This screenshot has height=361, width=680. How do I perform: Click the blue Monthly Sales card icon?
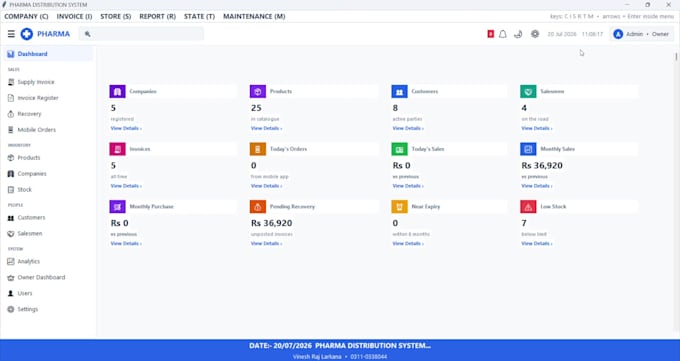pyautogui.click(x=528, y=149)
